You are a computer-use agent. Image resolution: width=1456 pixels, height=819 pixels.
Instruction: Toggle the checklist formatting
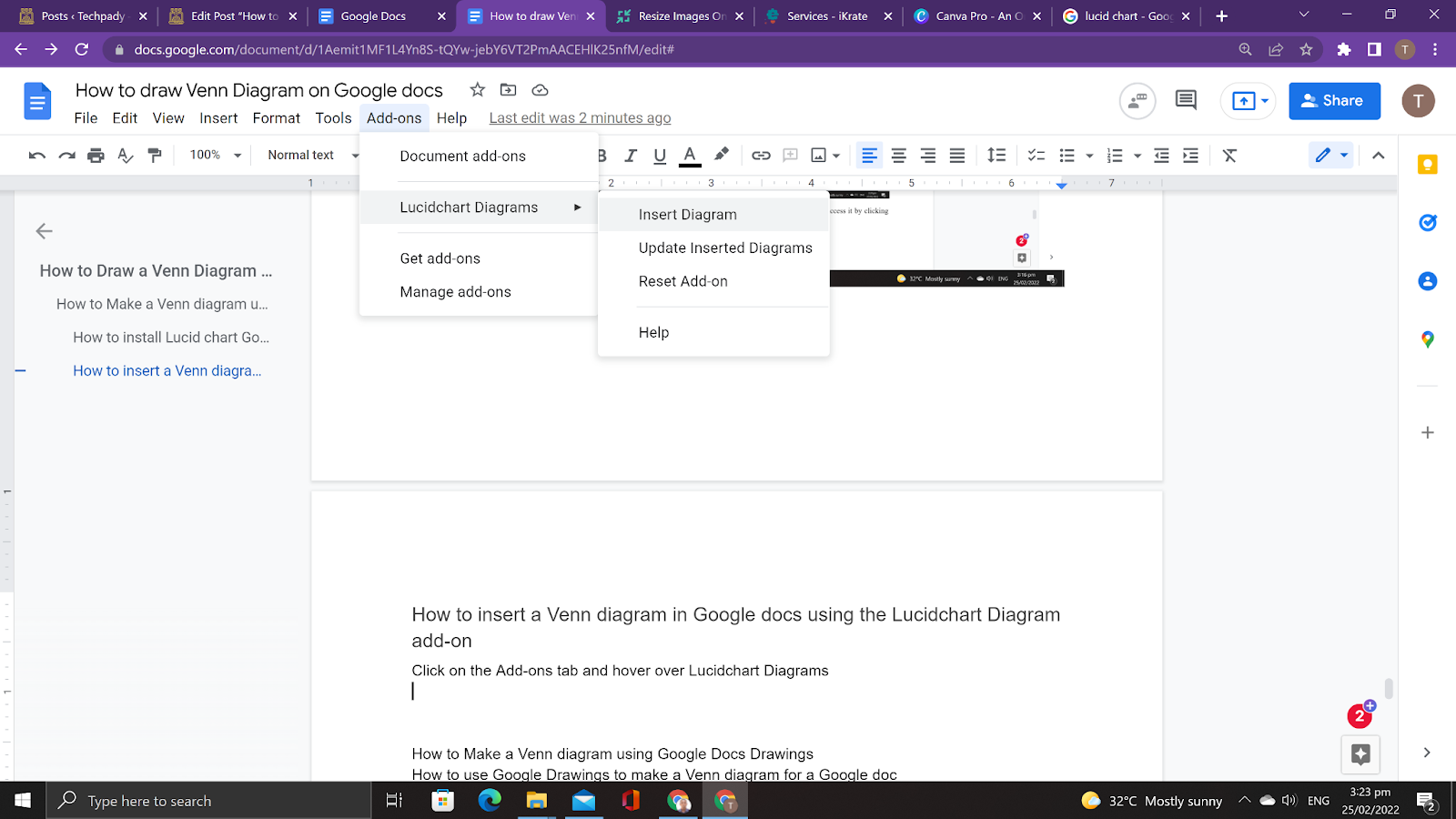pyautogui.click(x=1036, y=156)
